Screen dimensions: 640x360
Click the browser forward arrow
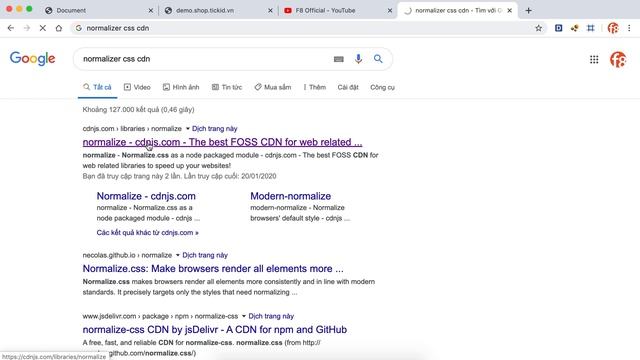pyautogui.click(x=27, y=28)
